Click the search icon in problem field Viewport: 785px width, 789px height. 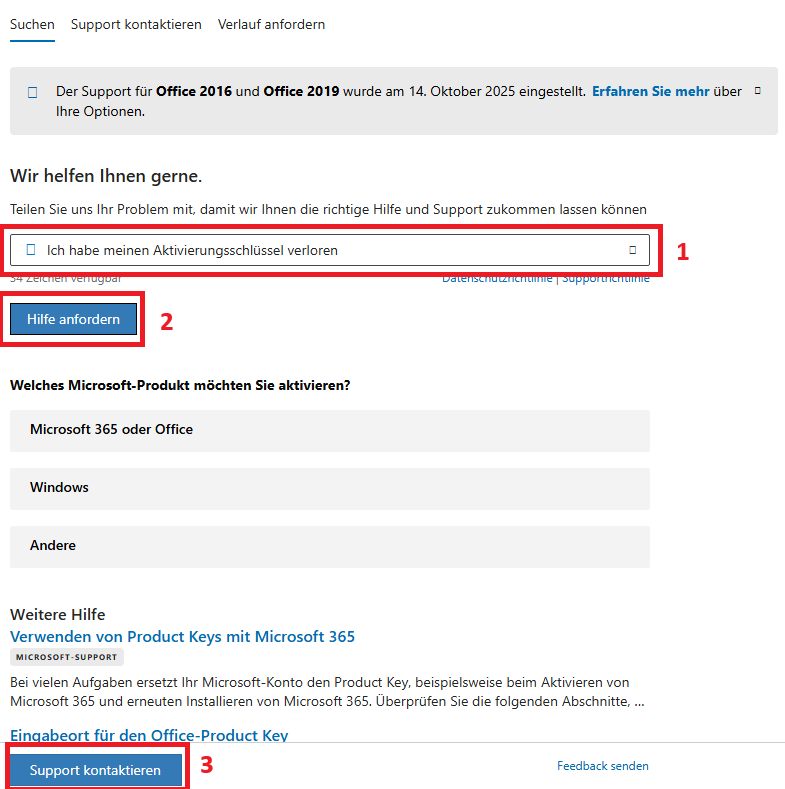click(x=31, y=250)
